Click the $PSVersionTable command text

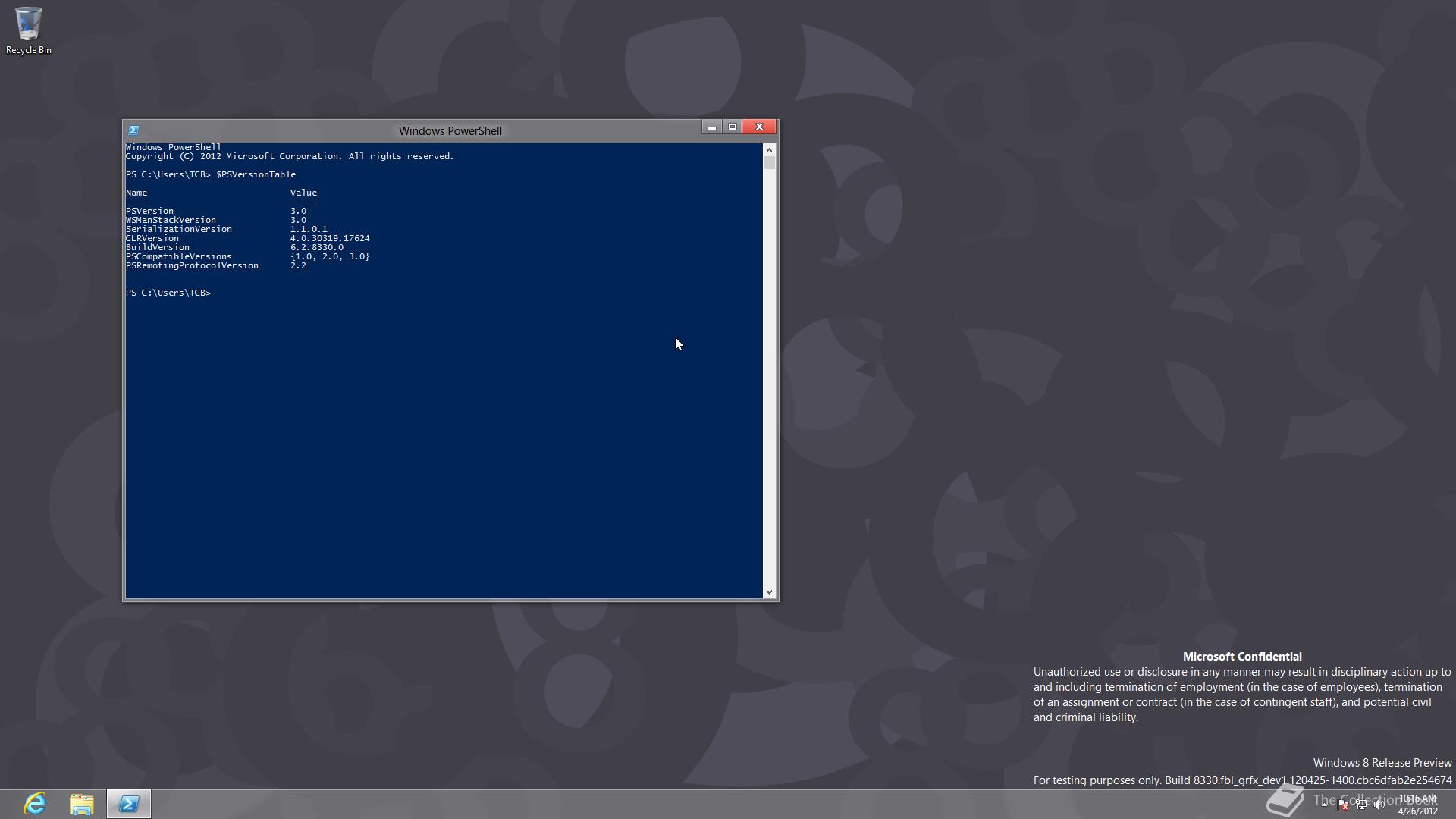(256, 174)
